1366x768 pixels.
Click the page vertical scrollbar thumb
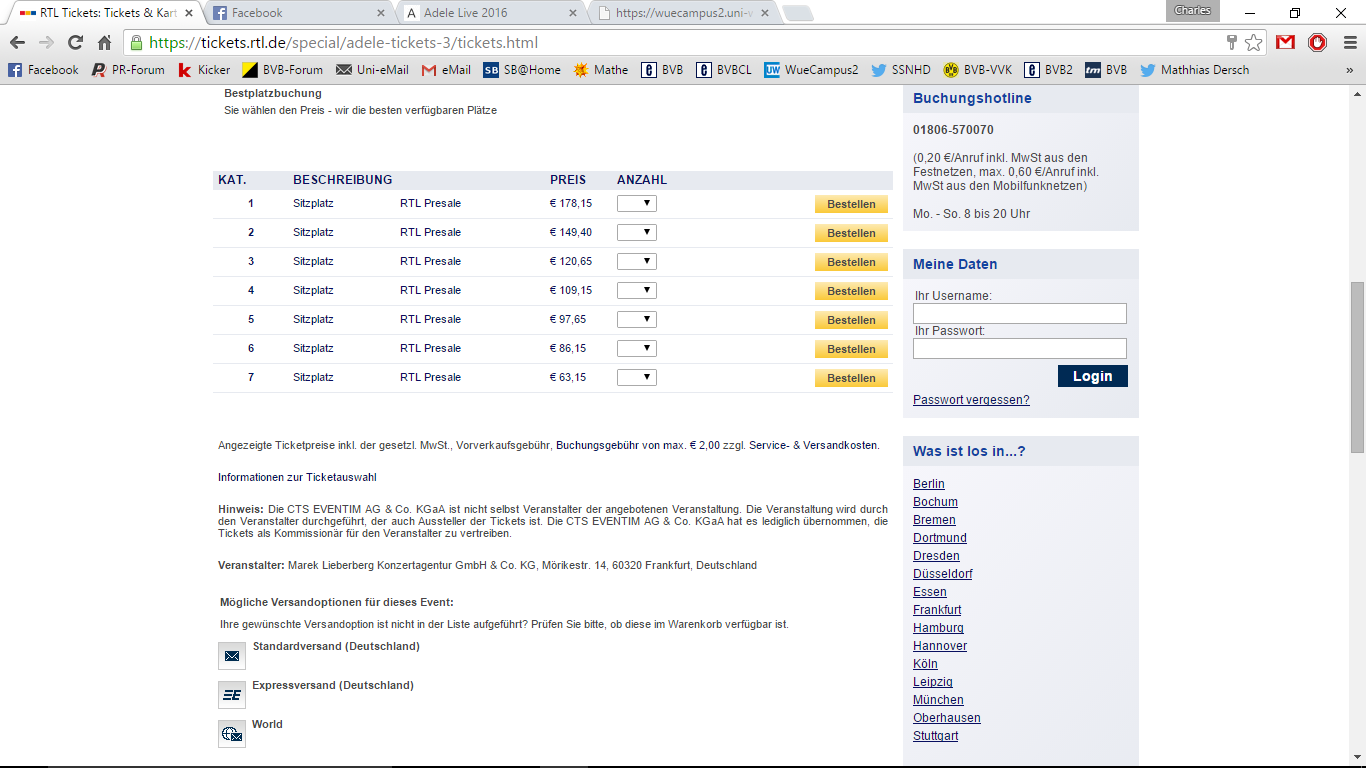pyautogui.click(x=1357, y=368)
